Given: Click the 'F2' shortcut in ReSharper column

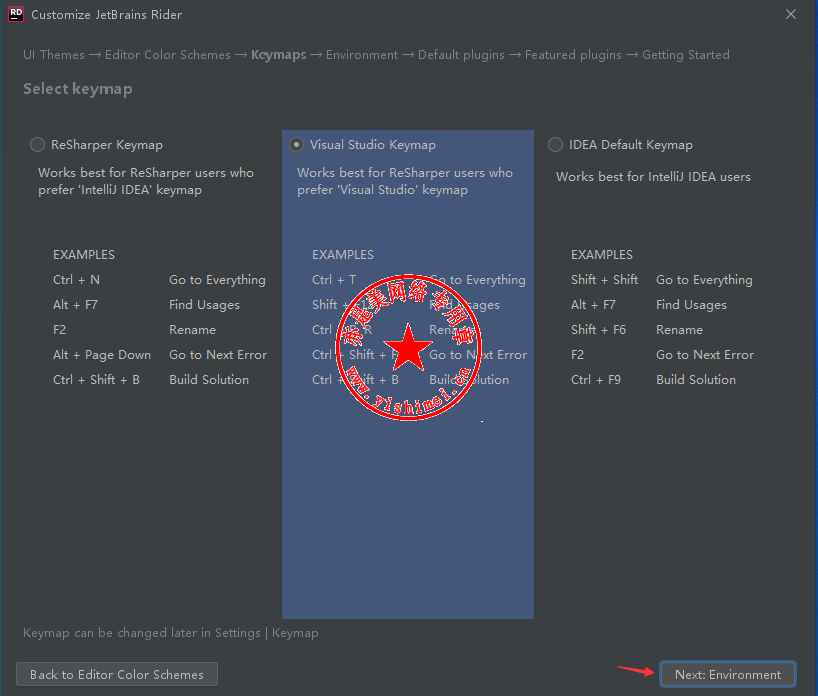Looking at the screenshot, I should pyautogui.click(x=59, y=330).
